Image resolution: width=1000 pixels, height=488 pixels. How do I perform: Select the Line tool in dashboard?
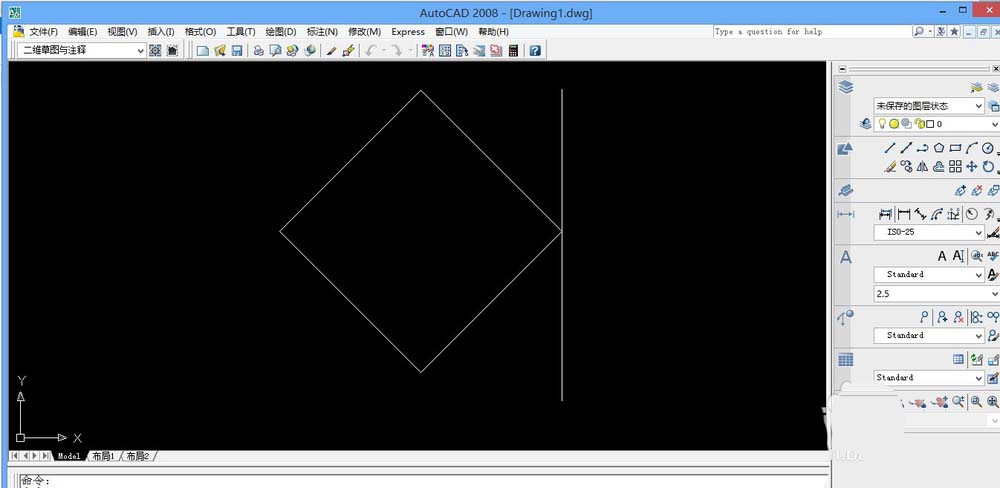coord(890,149)
